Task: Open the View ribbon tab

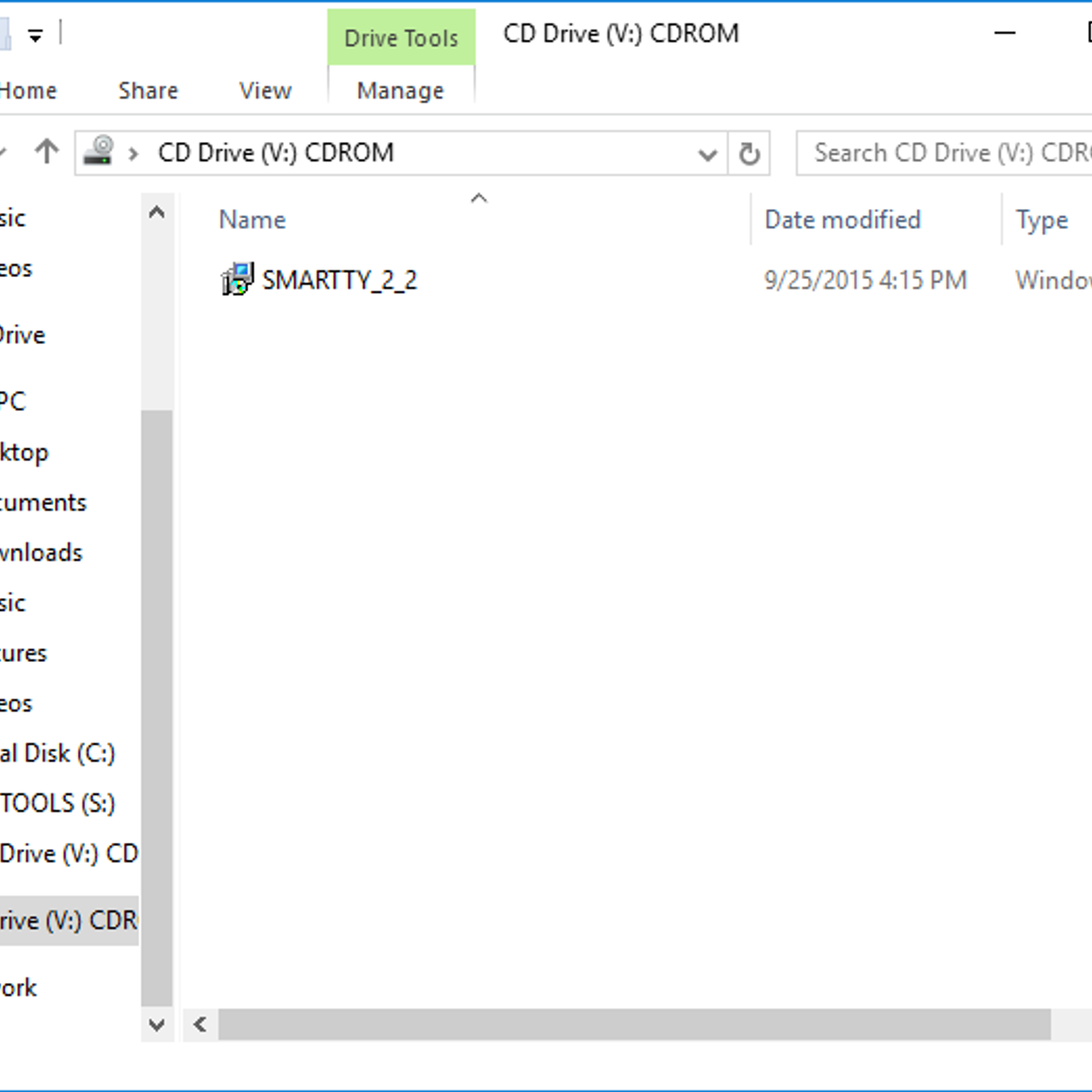Action: (x=265, y=91)
